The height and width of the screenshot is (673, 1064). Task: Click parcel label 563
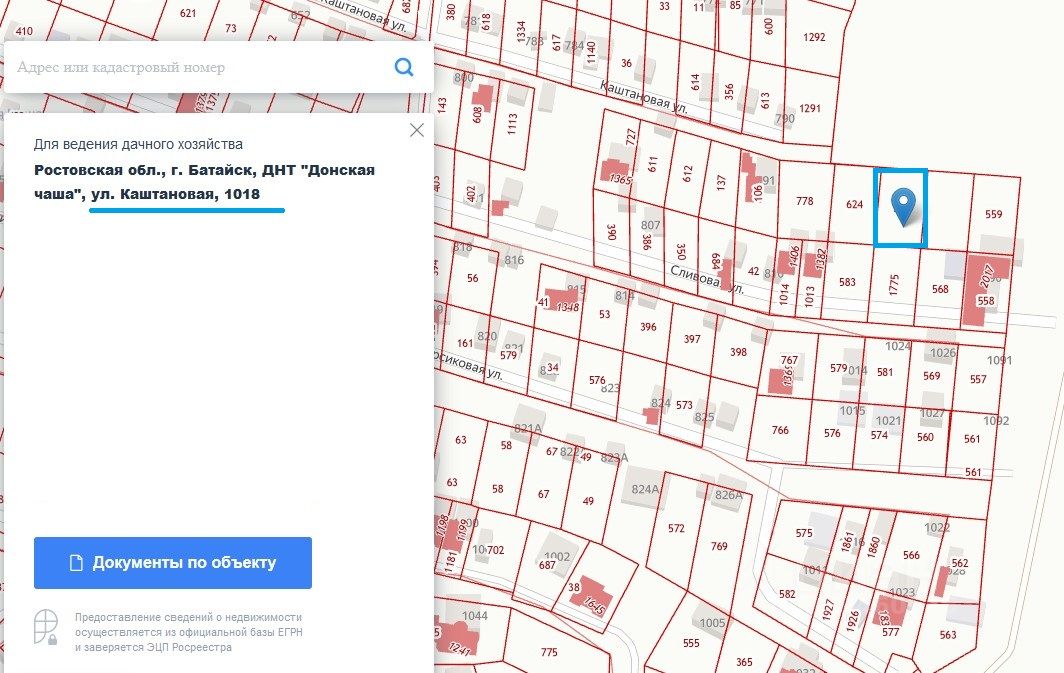coord(948,635)
